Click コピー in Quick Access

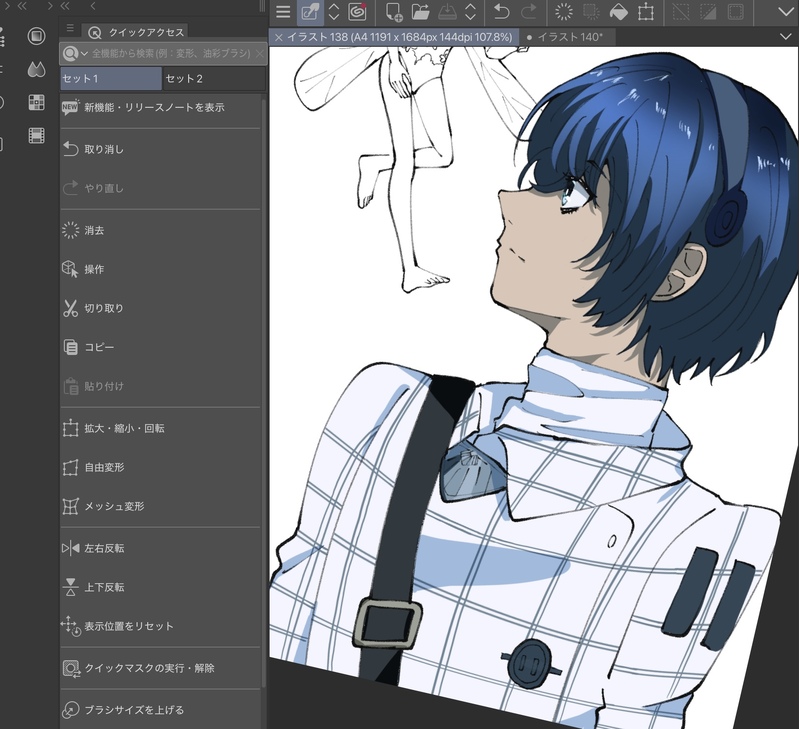coord(160,347)
